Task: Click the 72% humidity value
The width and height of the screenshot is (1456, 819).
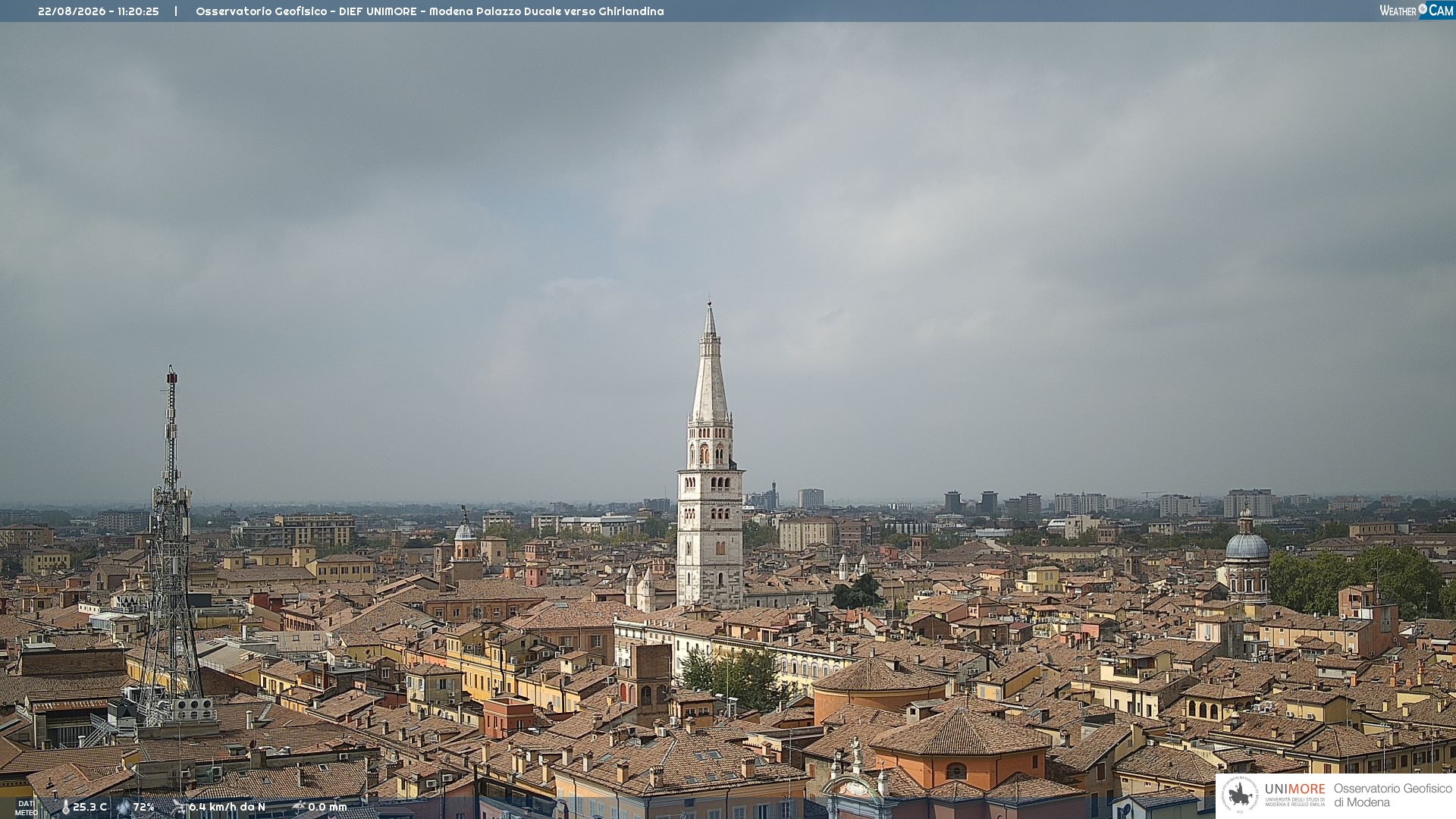Action: [144, 807]
